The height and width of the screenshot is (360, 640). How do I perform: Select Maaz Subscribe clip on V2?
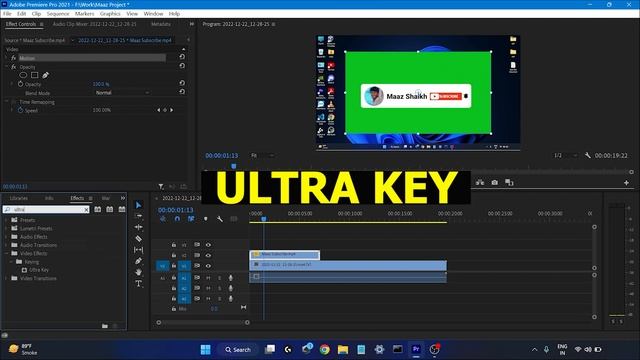tap(284, 255)
